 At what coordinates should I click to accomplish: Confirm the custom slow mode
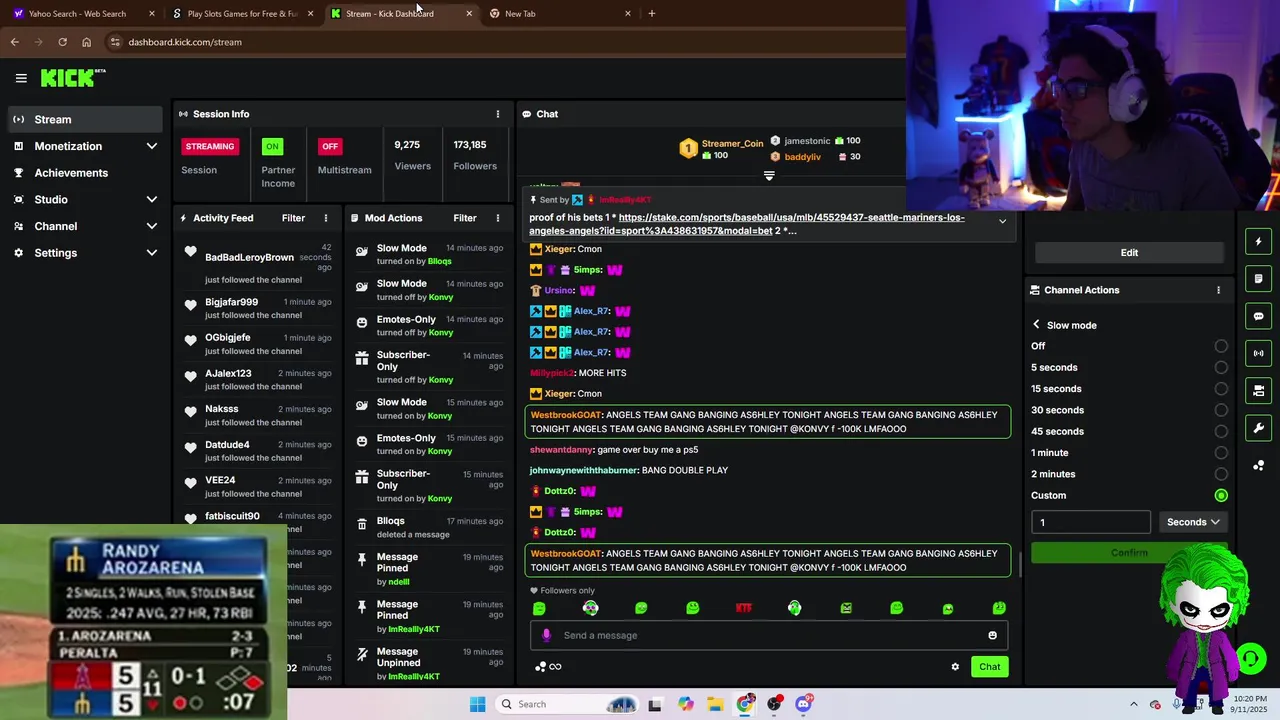pos(1129,553)
